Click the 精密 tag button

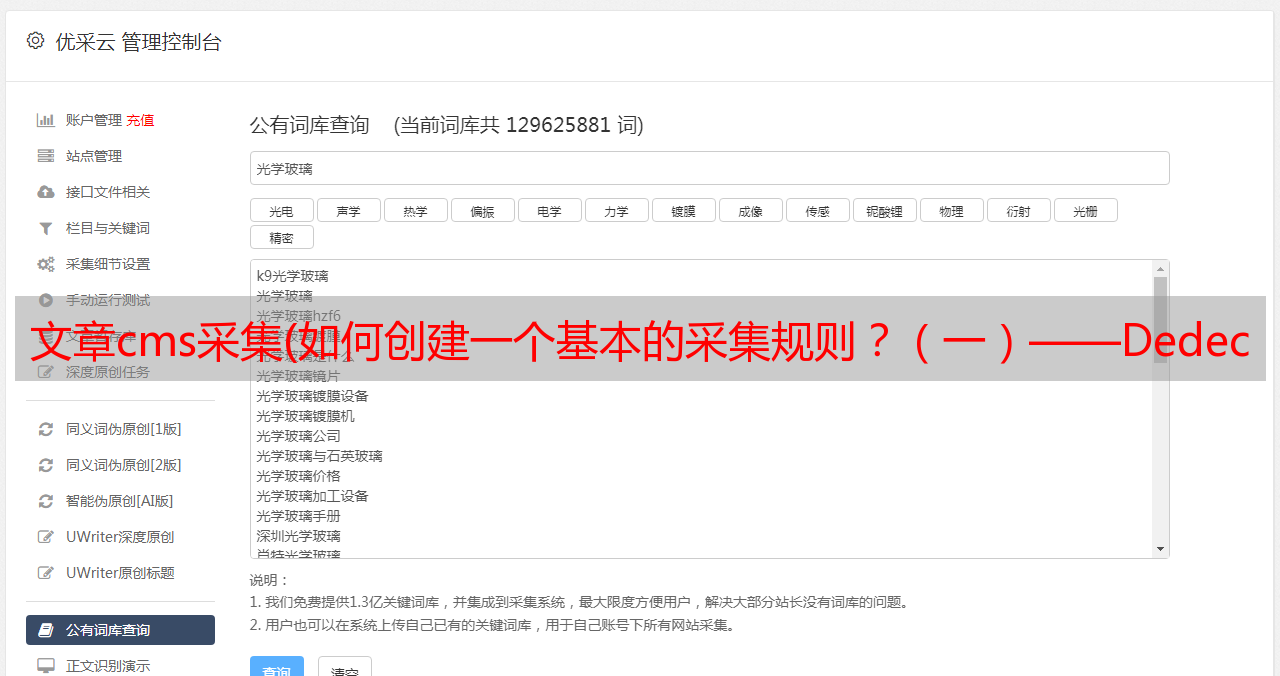point(281,237)
